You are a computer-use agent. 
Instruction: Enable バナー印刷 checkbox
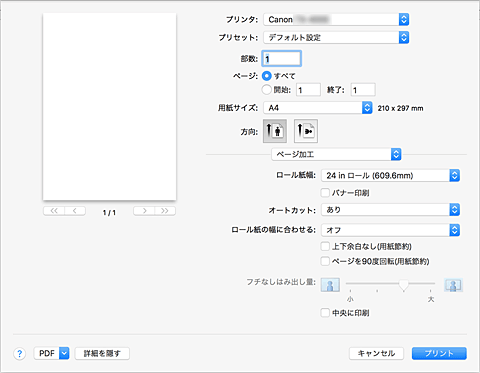(325, 193)
